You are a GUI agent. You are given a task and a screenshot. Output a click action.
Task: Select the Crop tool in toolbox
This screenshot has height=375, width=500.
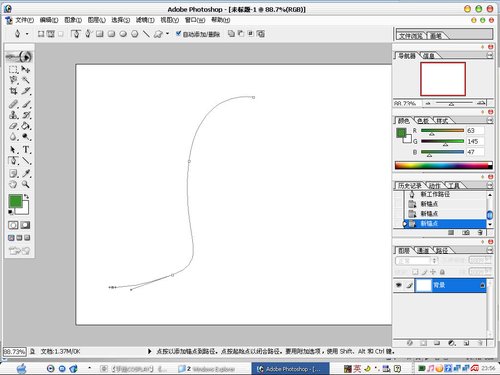tap(13, 91)
